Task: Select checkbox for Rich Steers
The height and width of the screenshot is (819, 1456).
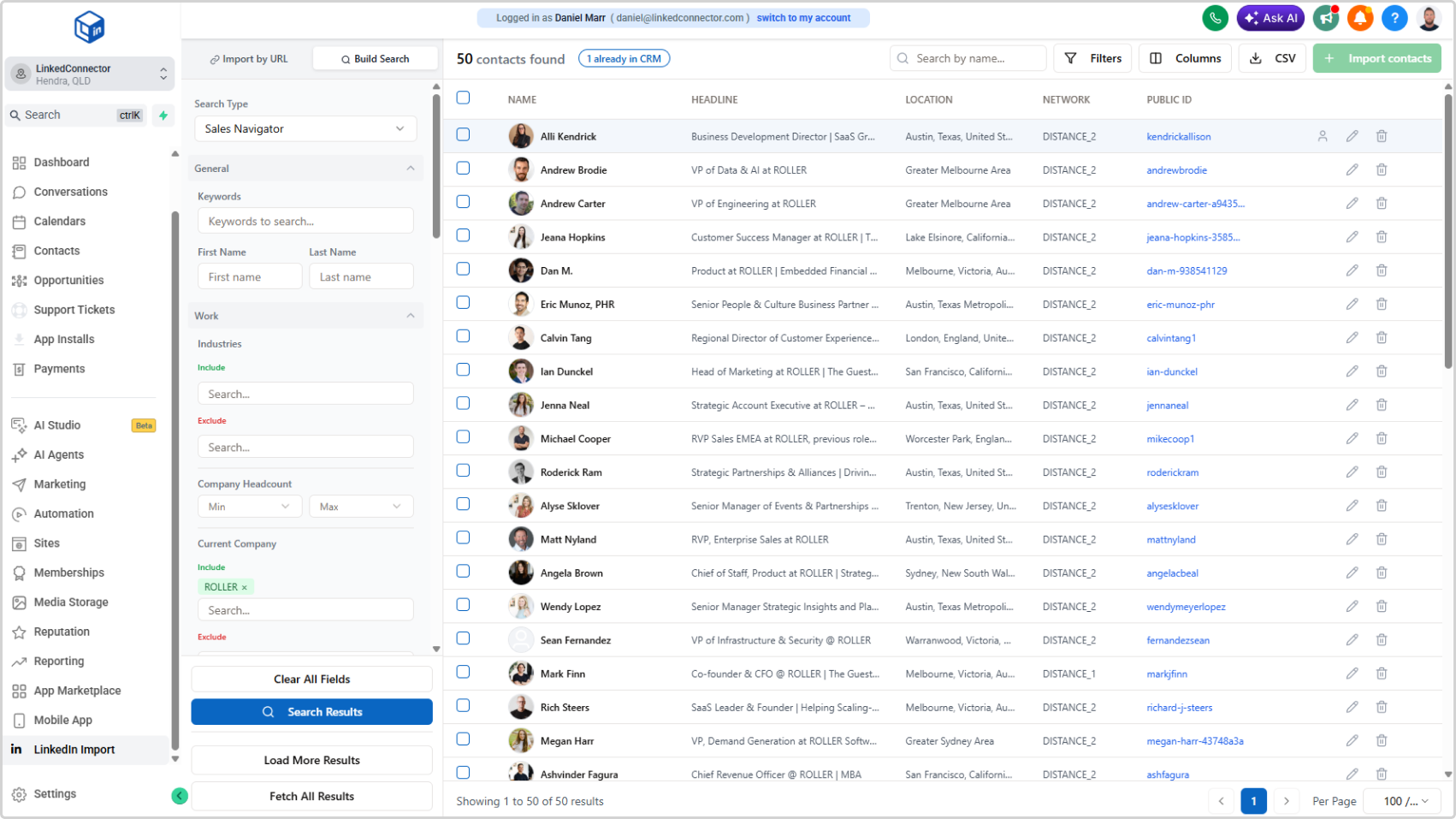Action: click(463, 705)
